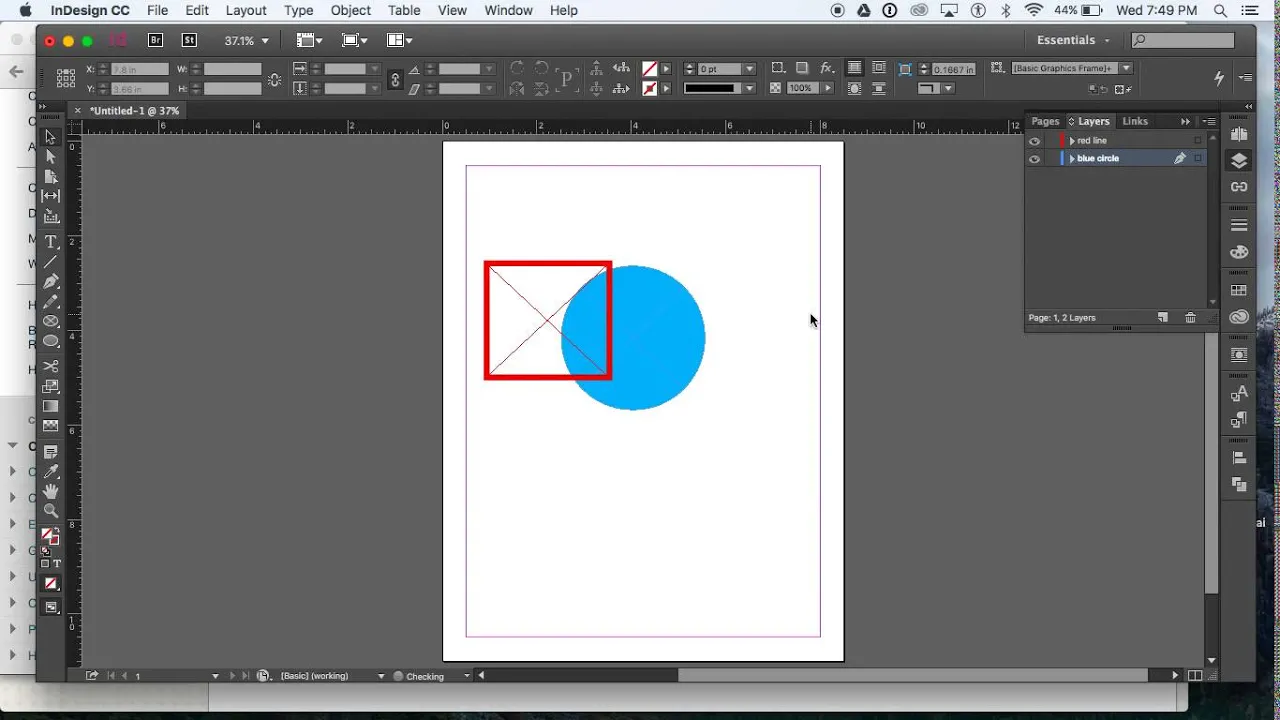Select the Hand tool
The width and height of the screenshot is (1280, 720).
[50, 491]
